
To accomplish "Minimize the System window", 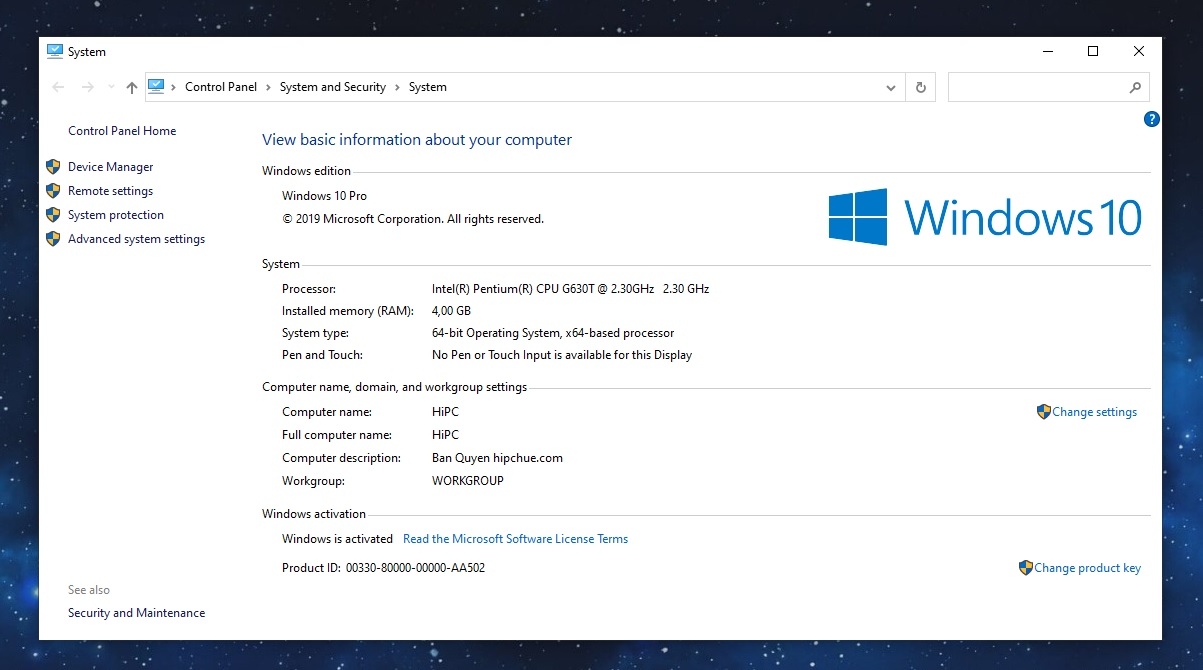I will coord(1048,51).
